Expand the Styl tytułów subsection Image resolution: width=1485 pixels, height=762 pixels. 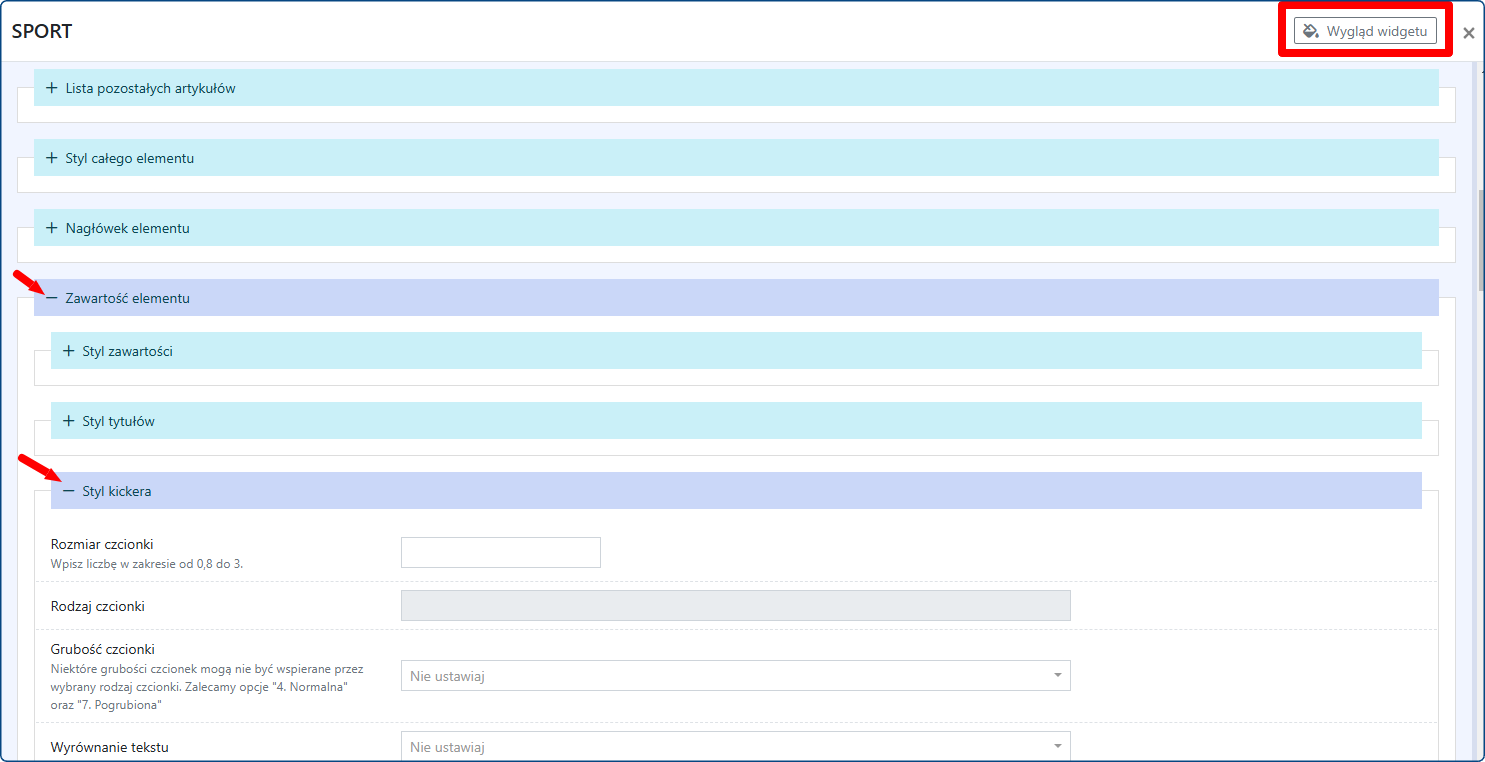118,421
